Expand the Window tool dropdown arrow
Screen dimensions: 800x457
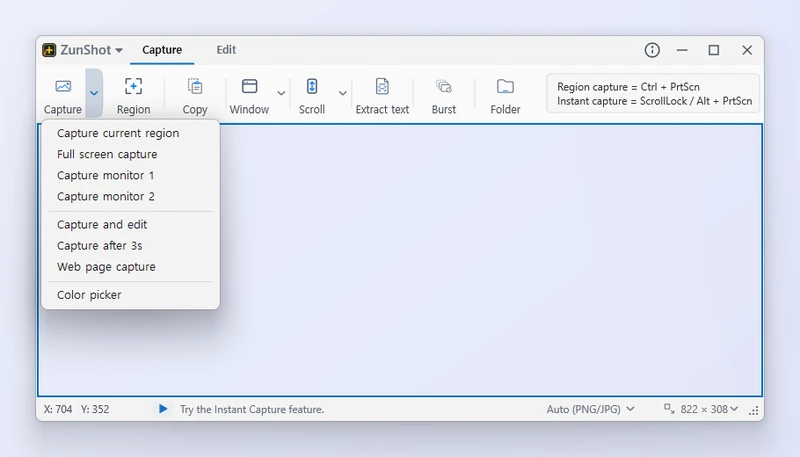coord(281,93)
